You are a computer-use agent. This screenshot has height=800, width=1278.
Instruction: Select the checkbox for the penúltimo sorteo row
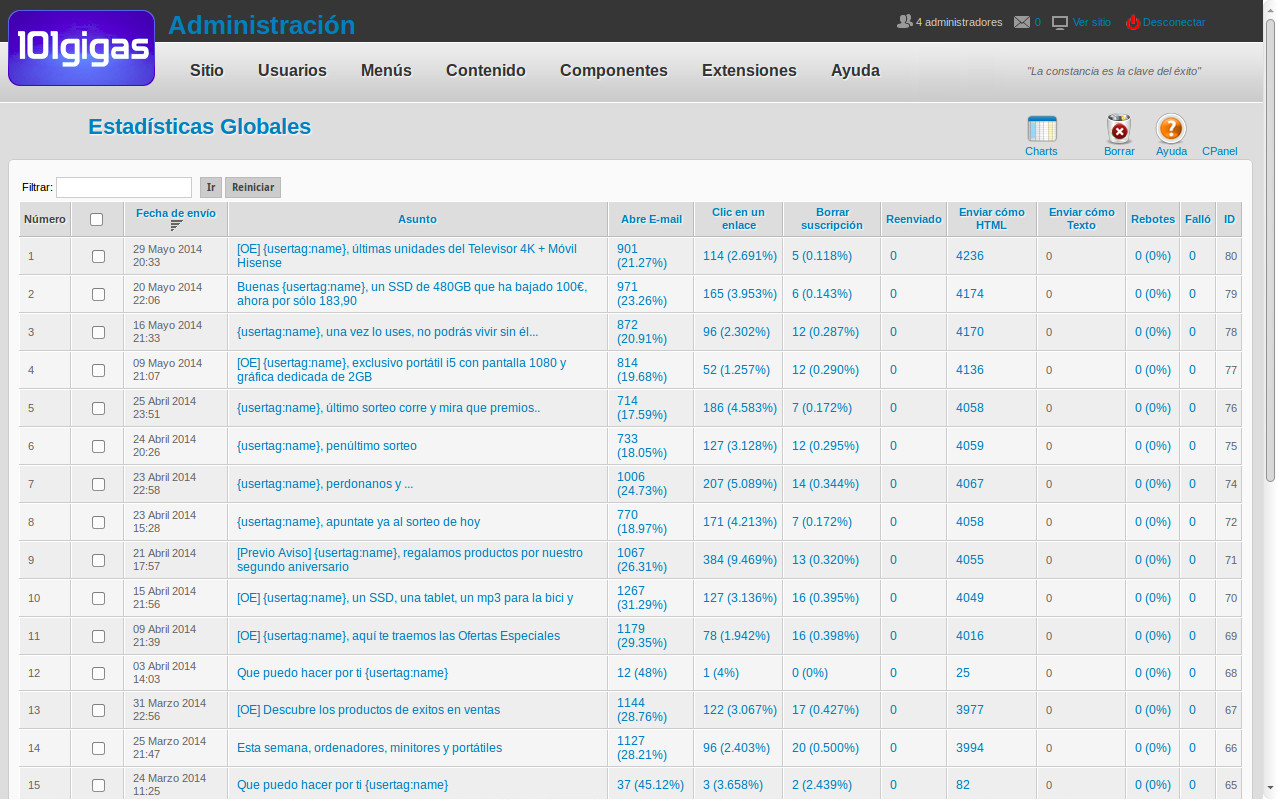[98, 446]
